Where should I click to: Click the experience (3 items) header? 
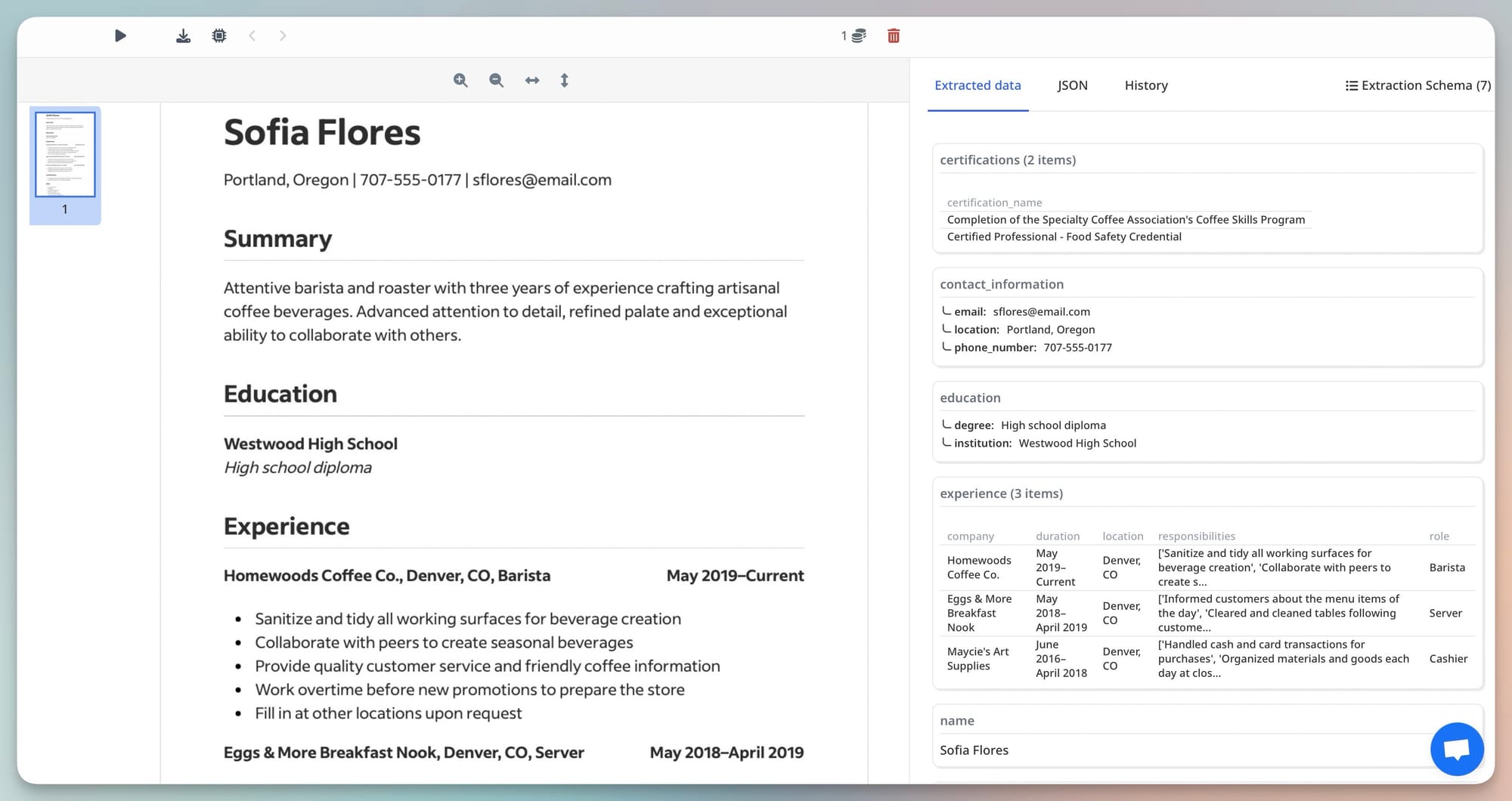tap(1001, 493)
